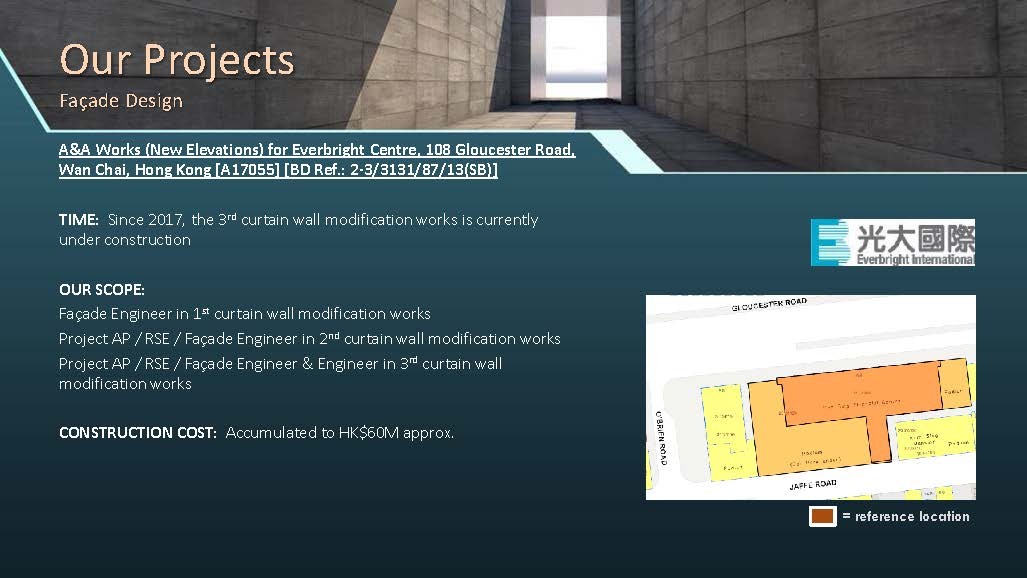Click the '= reference location' legend text

click(905, 516)
